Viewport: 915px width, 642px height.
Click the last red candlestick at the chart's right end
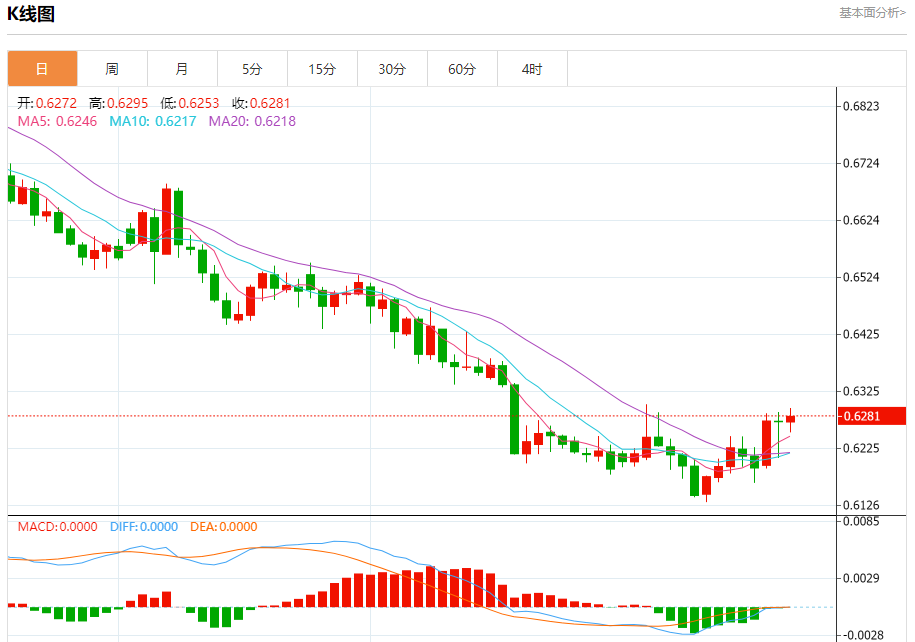(x=791, y=419)
